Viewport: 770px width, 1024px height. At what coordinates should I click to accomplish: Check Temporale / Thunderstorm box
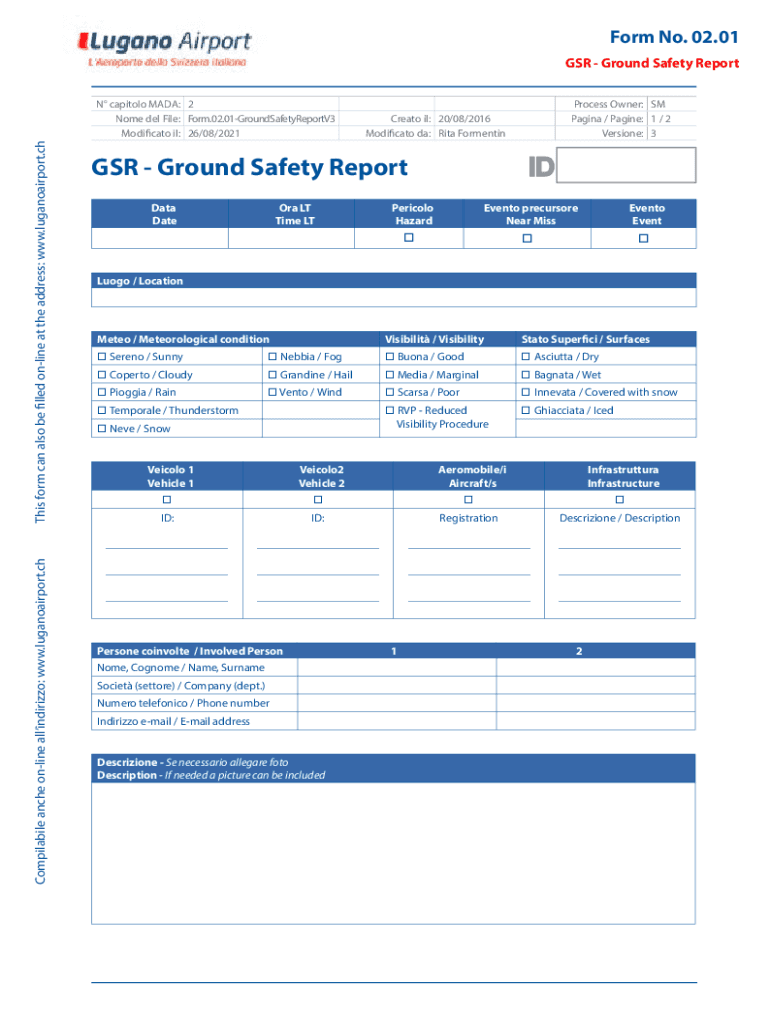[102, 411]
